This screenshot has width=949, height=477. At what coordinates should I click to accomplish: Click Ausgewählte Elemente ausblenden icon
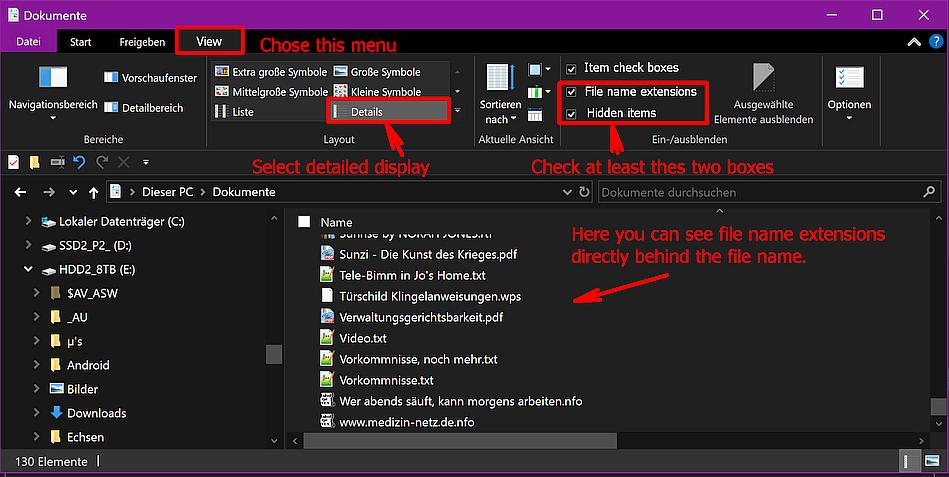(765, 77)
